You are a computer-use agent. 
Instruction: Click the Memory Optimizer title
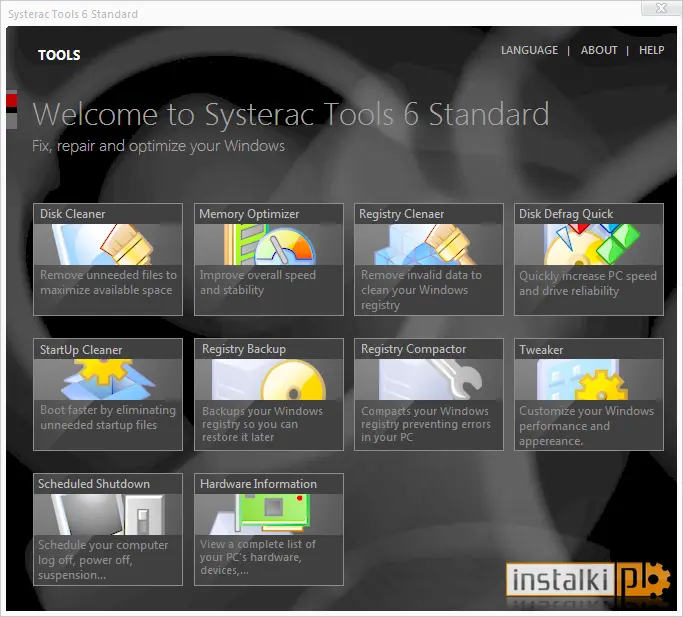tap(249, 214)
